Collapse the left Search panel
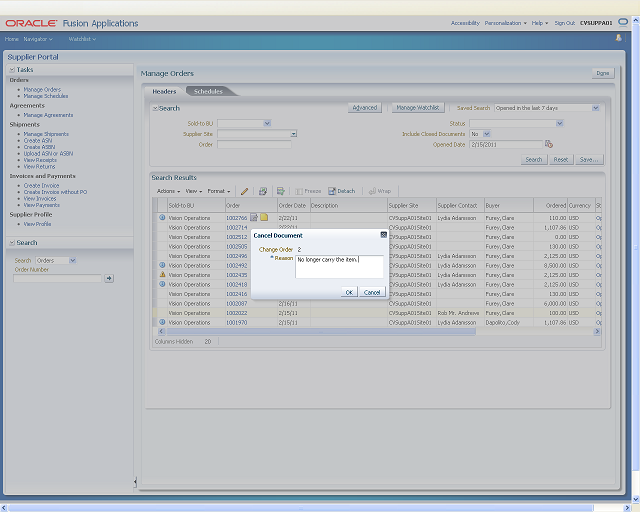 point(12,243)
